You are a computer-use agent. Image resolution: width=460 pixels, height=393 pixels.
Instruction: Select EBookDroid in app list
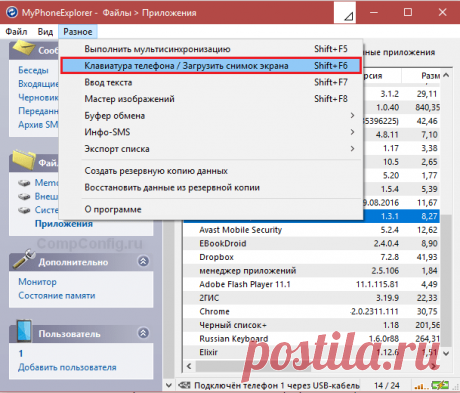[x=312, y=244]
